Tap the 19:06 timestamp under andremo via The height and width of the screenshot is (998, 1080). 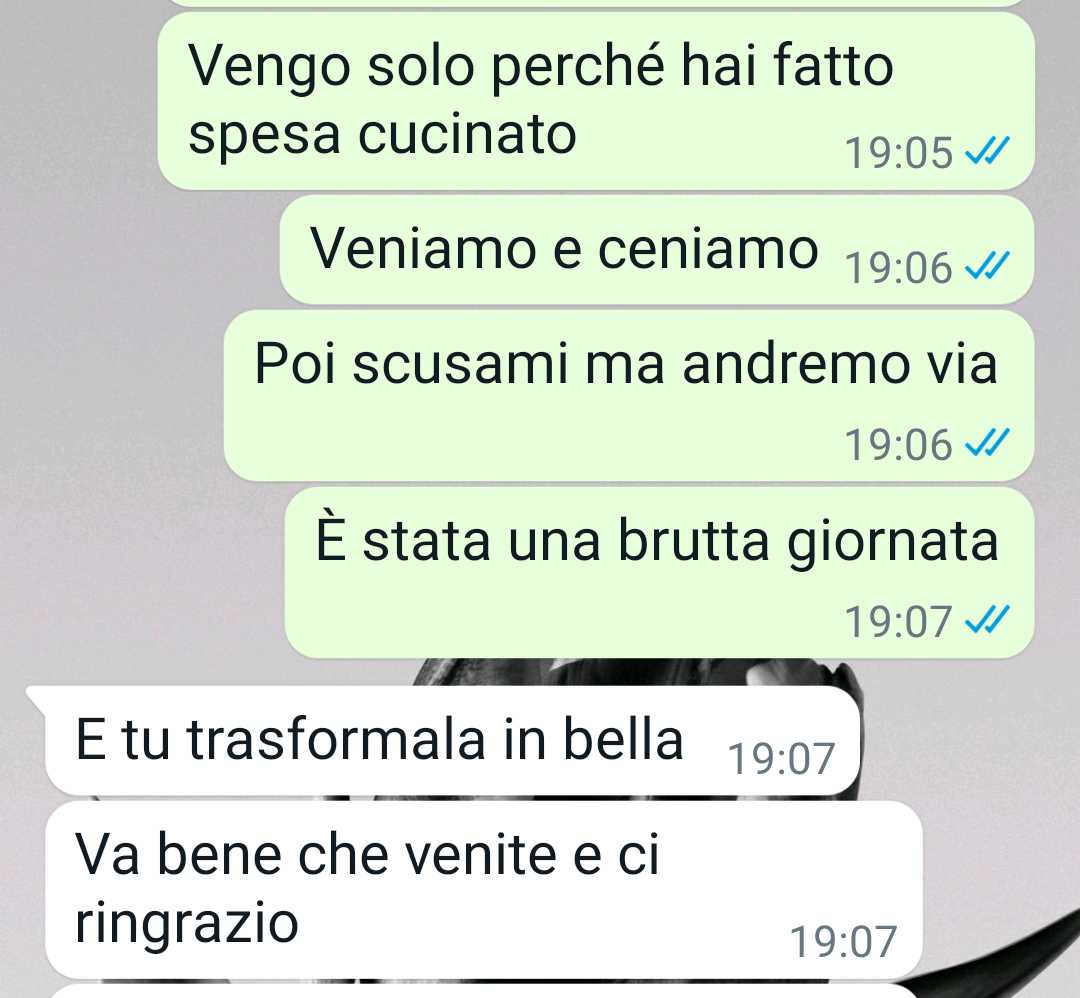click(899, 444)
